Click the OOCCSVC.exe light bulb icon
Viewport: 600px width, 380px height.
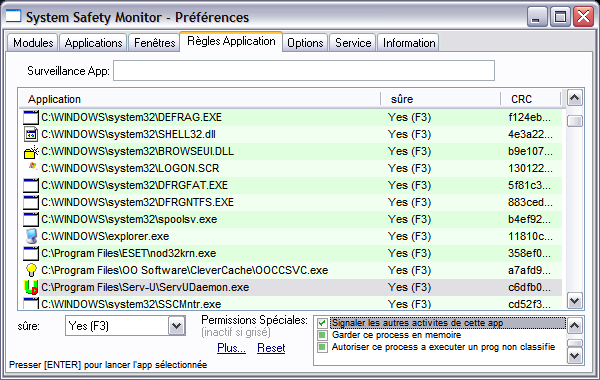coord(31,270)
